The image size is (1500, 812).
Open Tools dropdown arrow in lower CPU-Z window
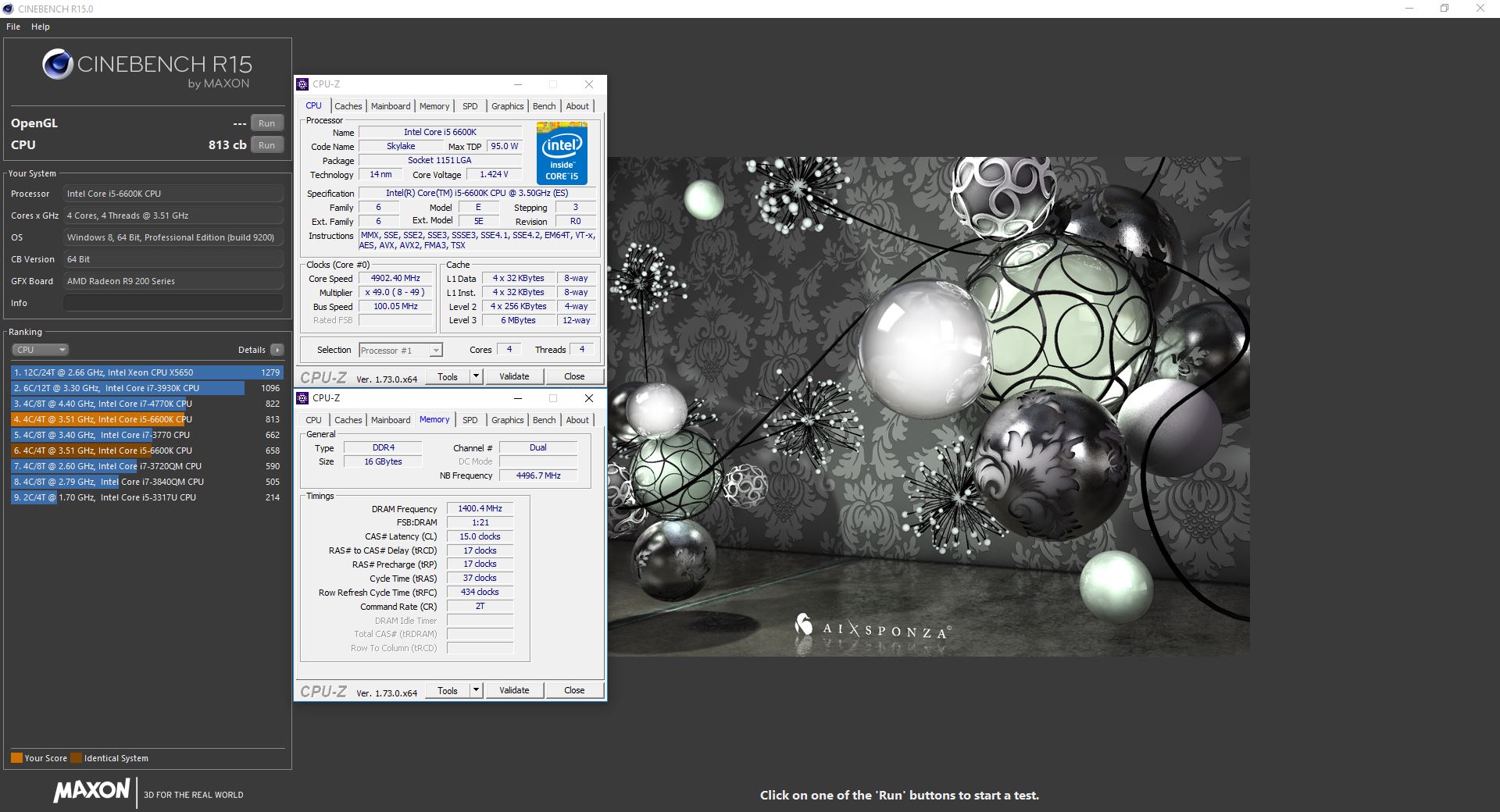476,690
